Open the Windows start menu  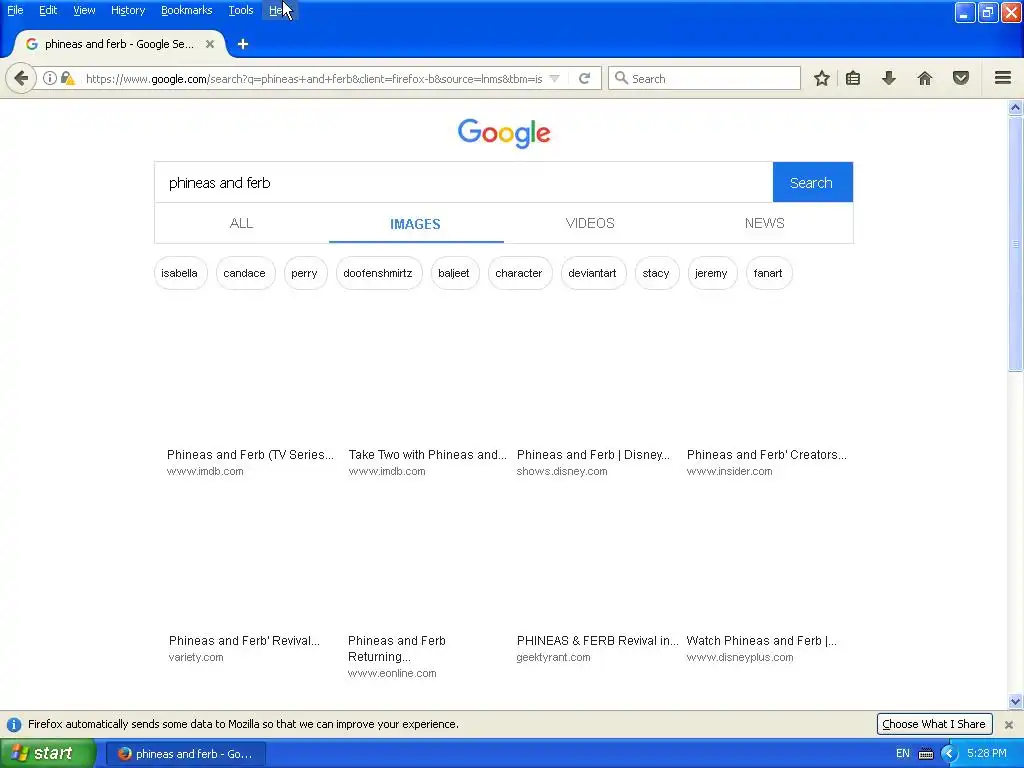tap(47, 754)
